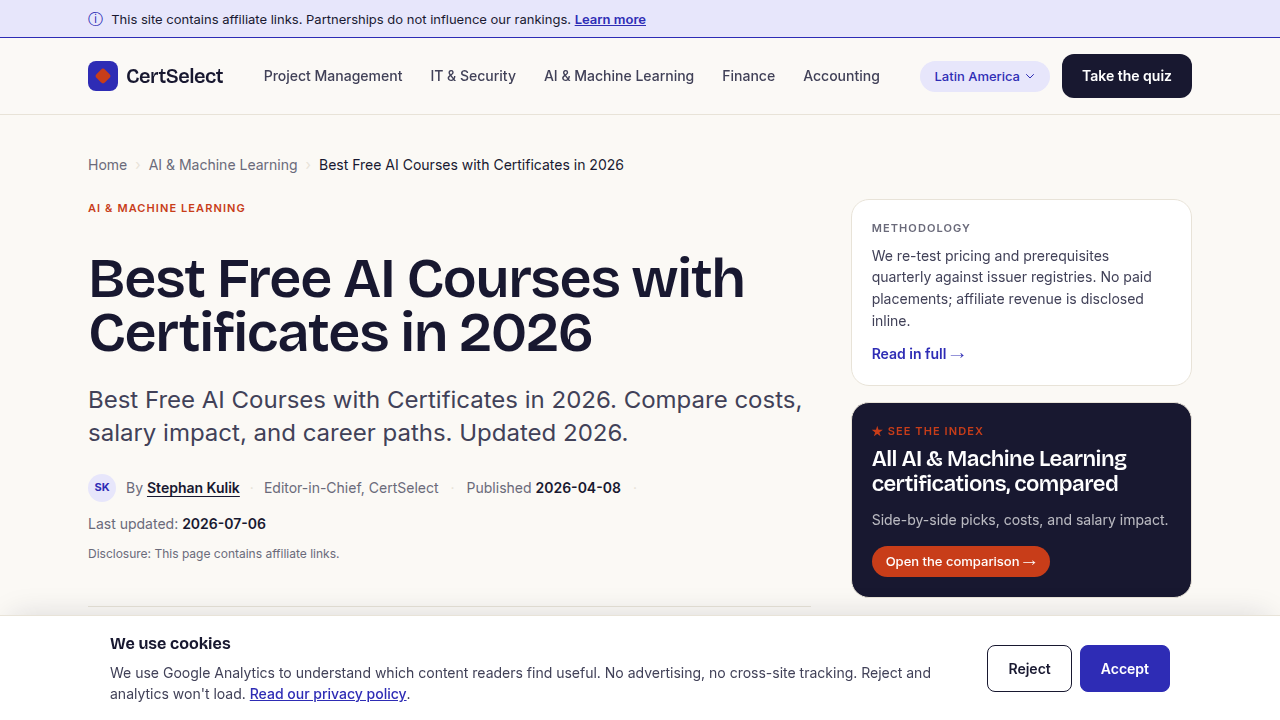The height and width of the screenshot is (720, 1280).
Task: Click Editor-in-Chief, CertSelect text
Action: pos(351,488)
